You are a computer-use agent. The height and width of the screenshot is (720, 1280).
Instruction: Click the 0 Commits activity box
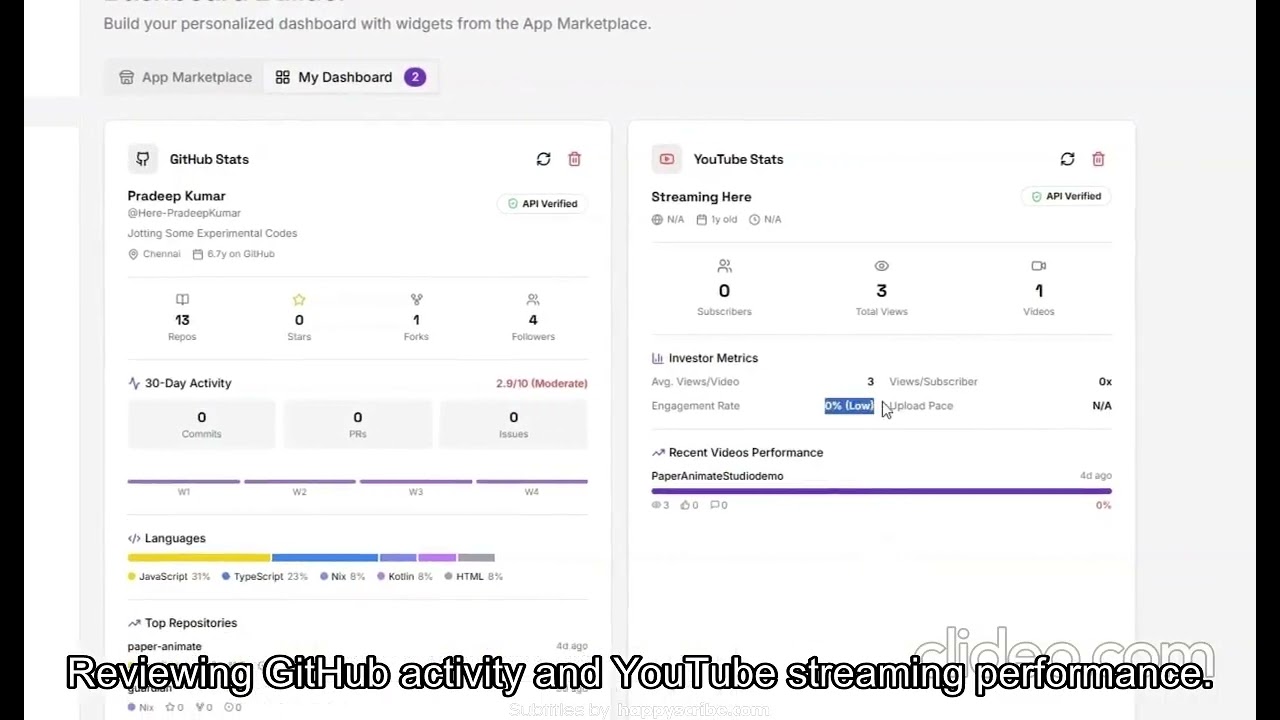click(x=202, y=424)
